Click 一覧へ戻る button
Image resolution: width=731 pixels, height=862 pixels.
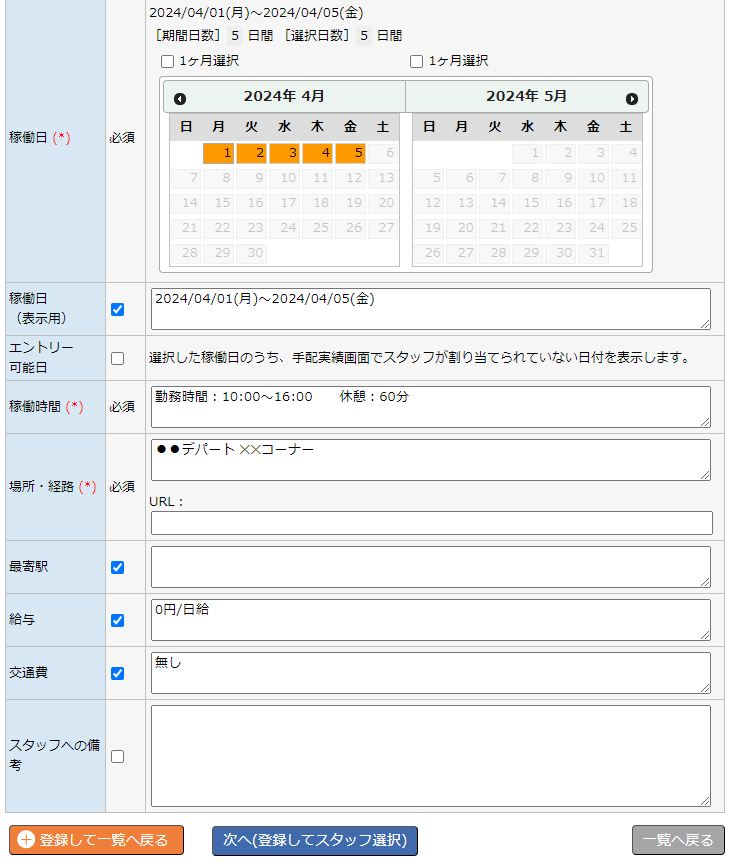[x=678, y=840]
